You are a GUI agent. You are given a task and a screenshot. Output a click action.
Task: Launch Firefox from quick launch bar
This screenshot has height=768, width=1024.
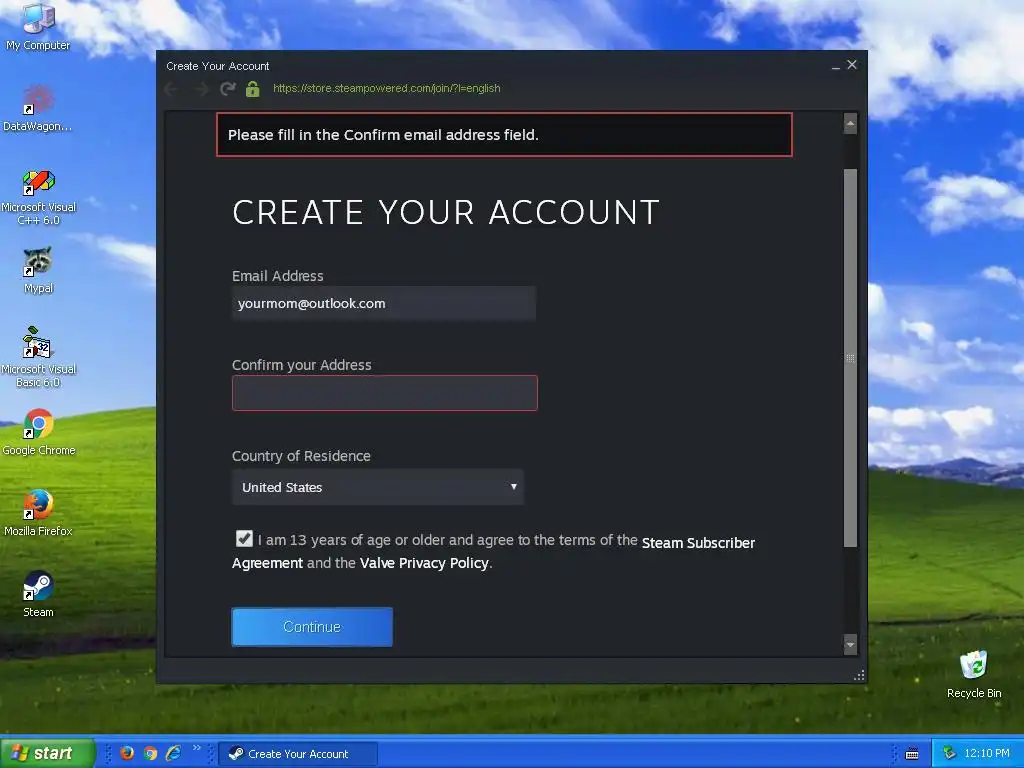tap(127, 753)
